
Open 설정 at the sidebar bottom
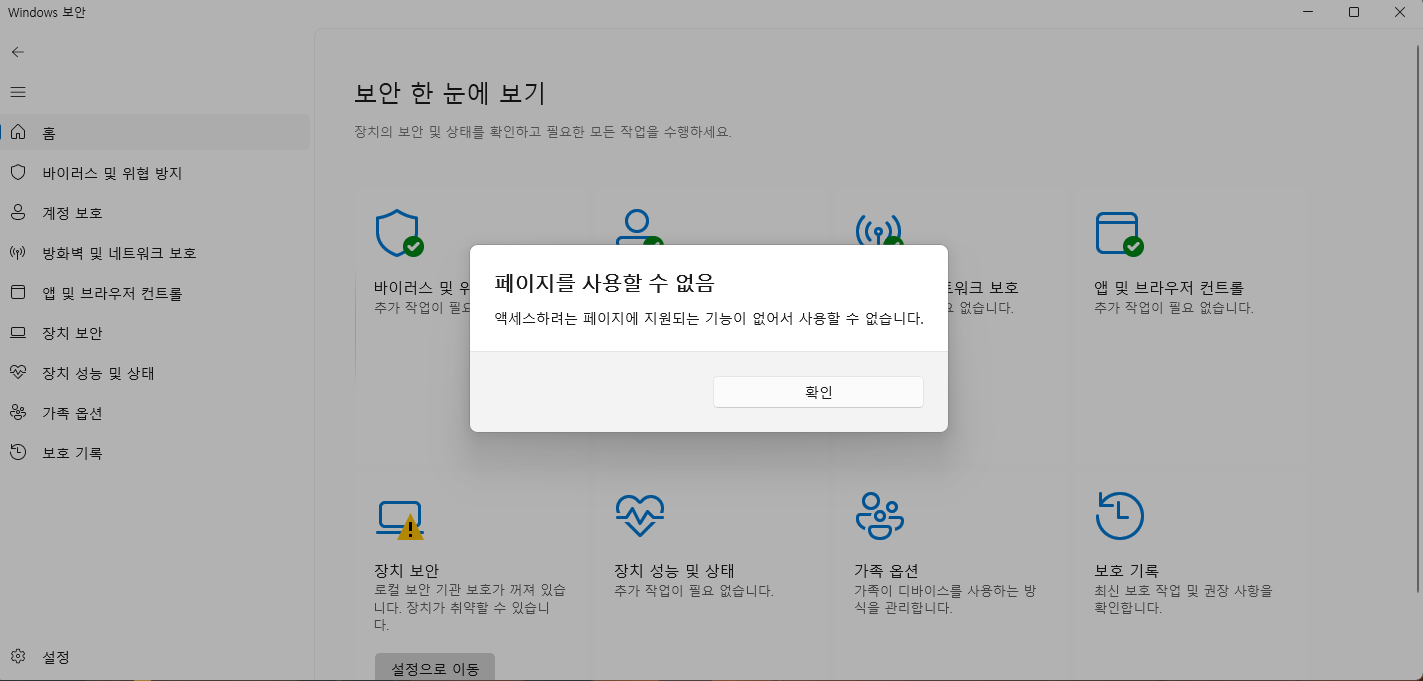[x=157, y=657]
